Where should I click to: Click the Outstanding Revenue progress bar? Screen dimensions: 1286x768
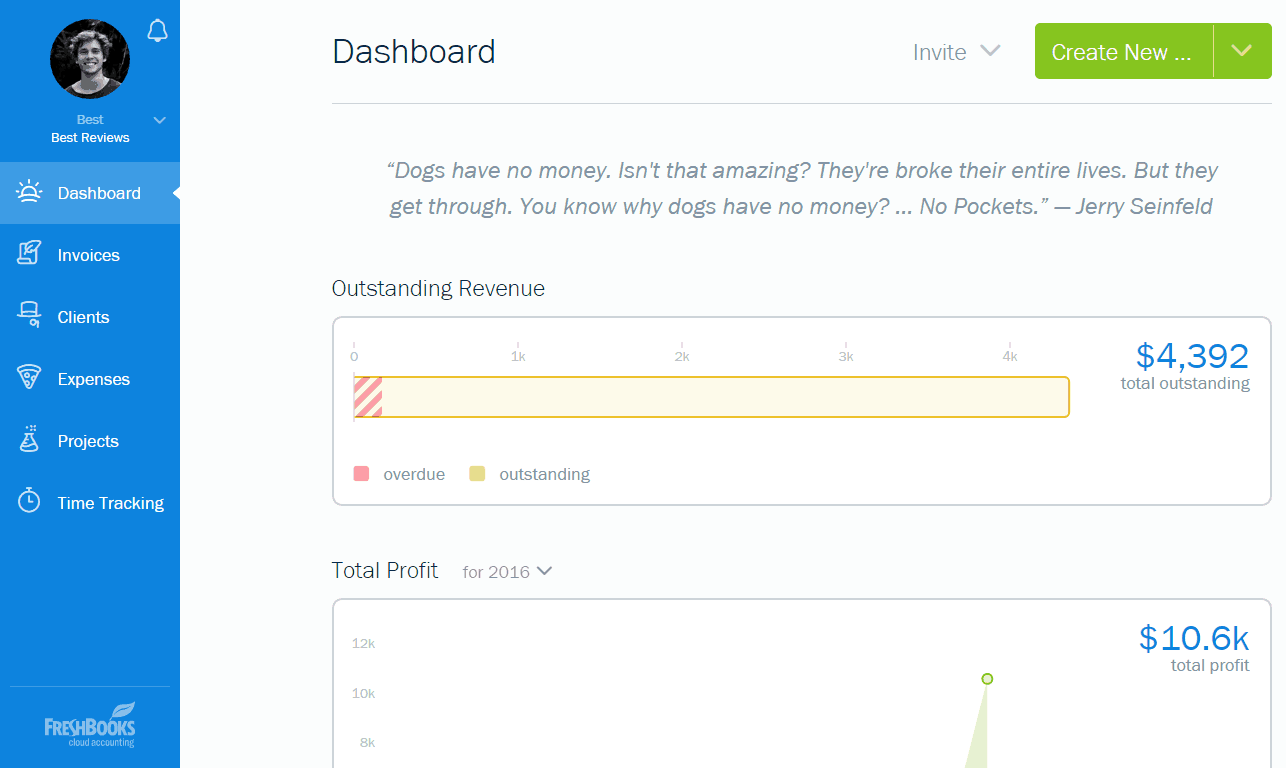(x=710, y=397)
